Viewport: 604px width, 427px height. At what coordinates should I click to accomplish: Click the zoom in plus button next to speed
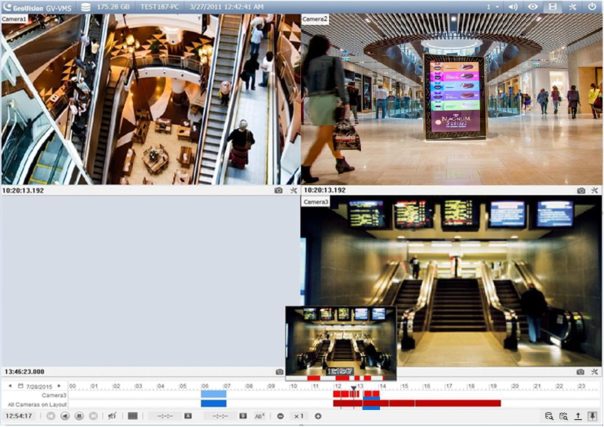(x=318, y=415)
